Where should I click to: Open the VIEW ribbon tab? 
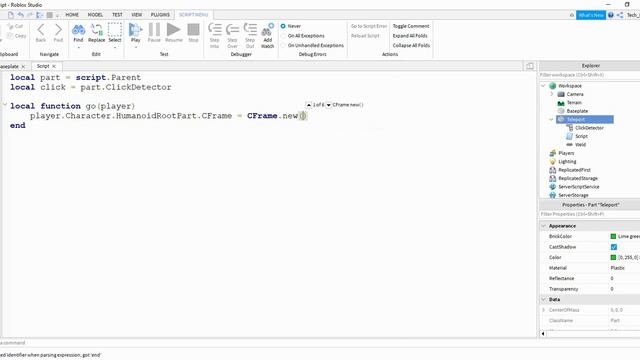point(136,15)
